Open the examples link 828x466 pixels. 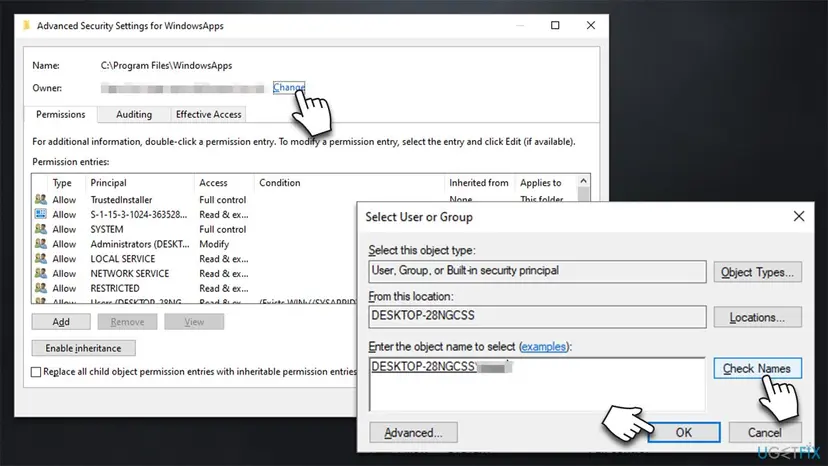[543, 347]
